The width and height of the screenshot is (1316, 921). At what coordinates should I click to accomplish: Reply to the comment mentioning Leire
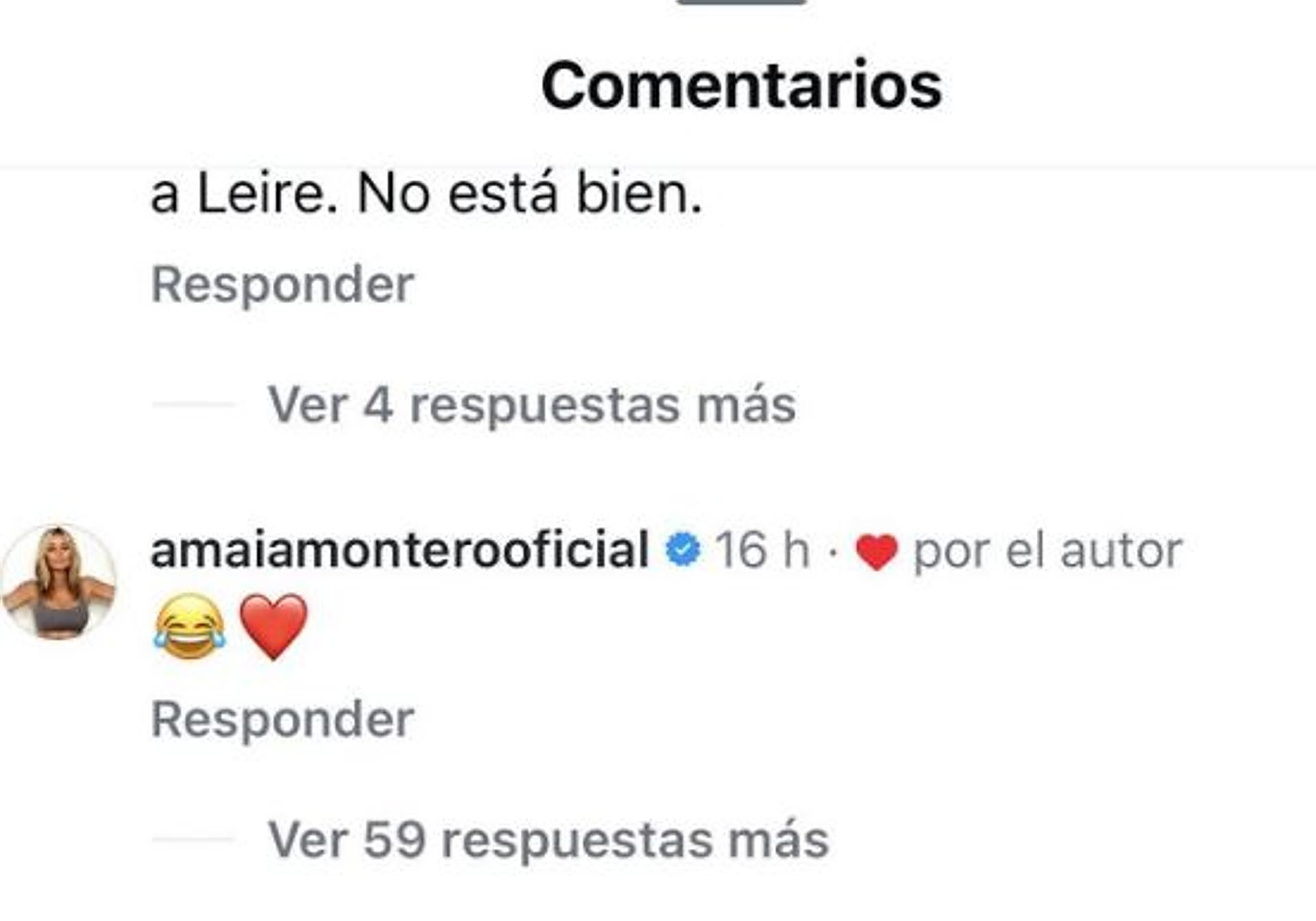tap(282, 284)
